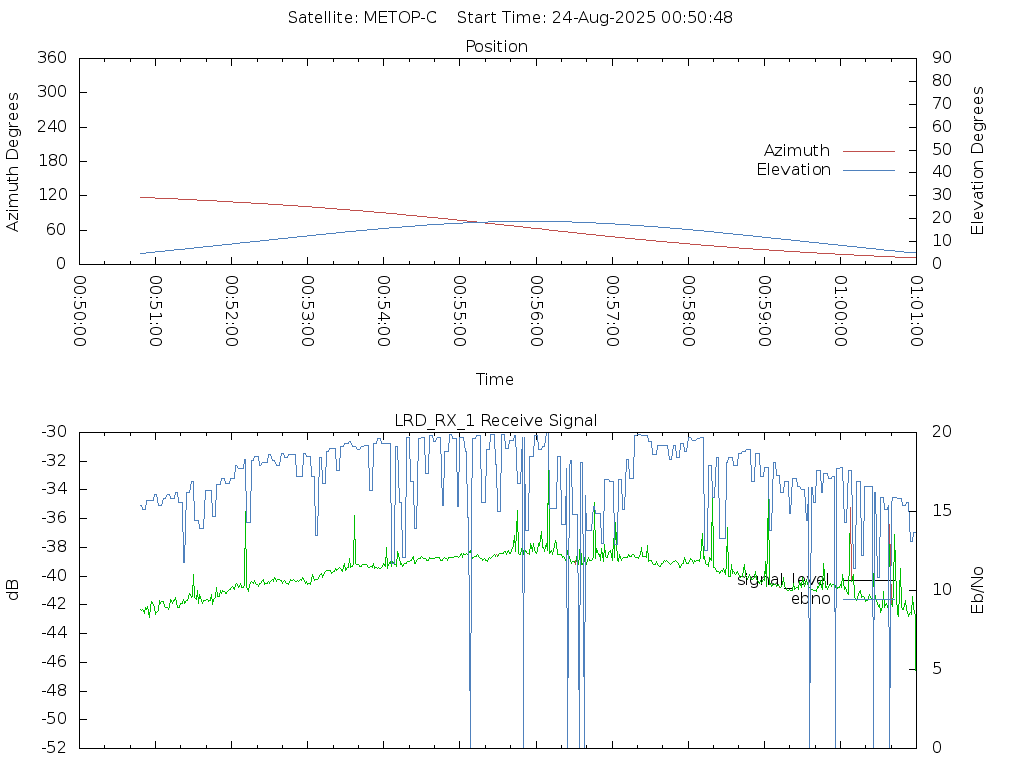Pick the 01:00:00 time tick label
1024x768 pixels.
point(840,311)
